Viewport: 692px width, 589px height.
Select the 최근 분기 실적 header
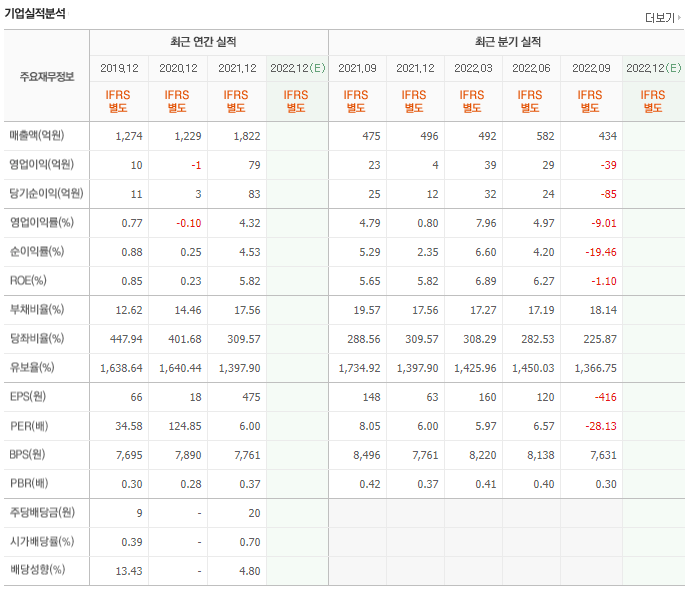(x=508, y=42)
